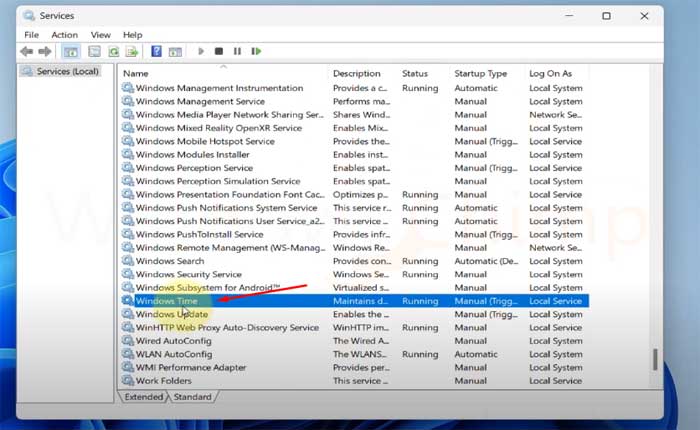This screenshot has height=430, width=700.
Task: Click the gear icon beside WMI Performance Adapter
Action: [x=128, y=367]
